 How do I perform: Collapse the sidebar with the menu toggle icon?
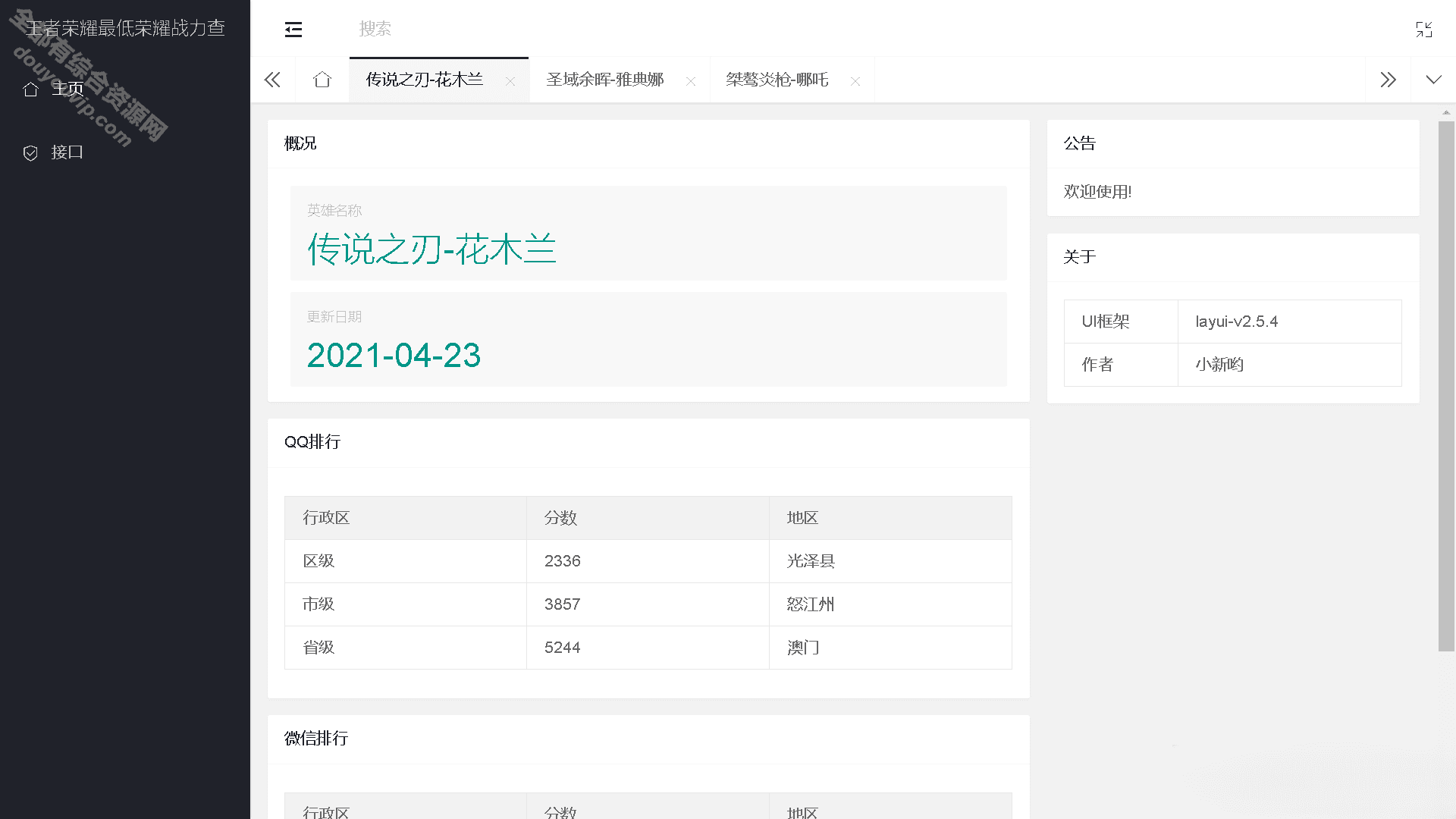pyautogui.click(x=293, y=30)
